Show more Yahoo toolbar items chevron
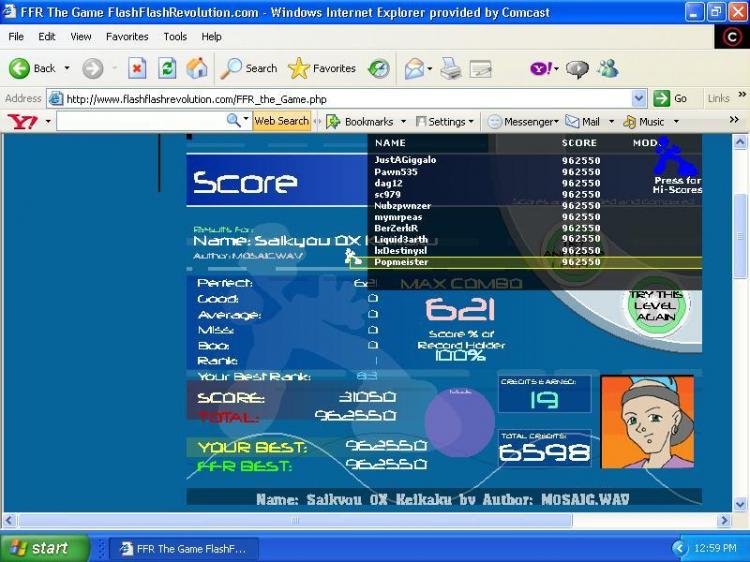750x562 pixels. [734, 120]
